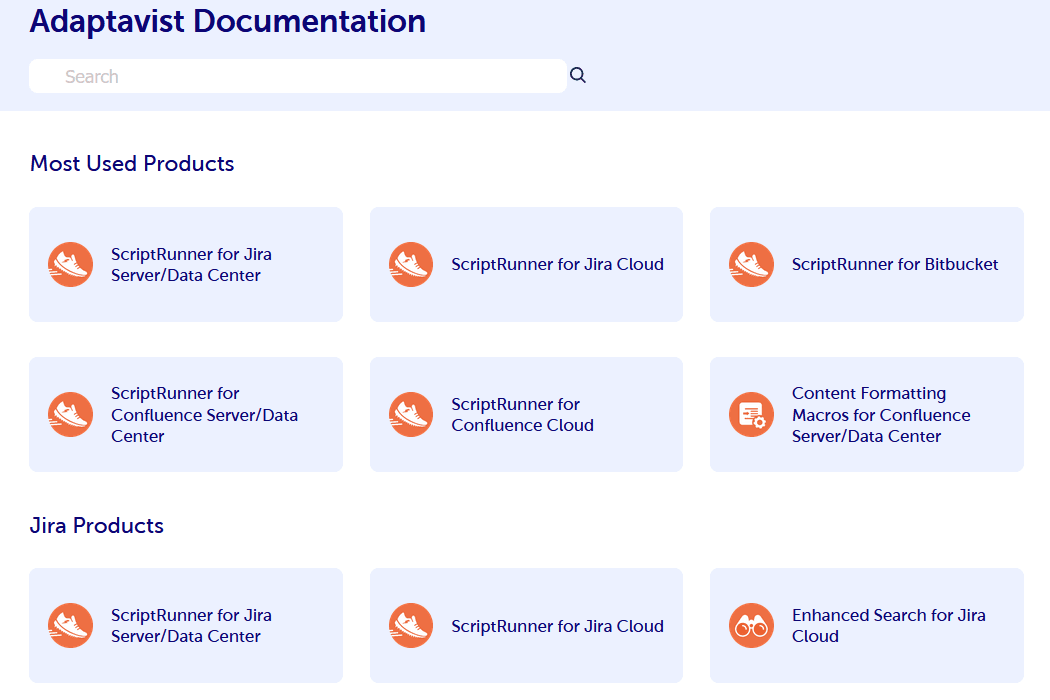Open ScriptRunner for Bitbucket documentation

[895, 264]
